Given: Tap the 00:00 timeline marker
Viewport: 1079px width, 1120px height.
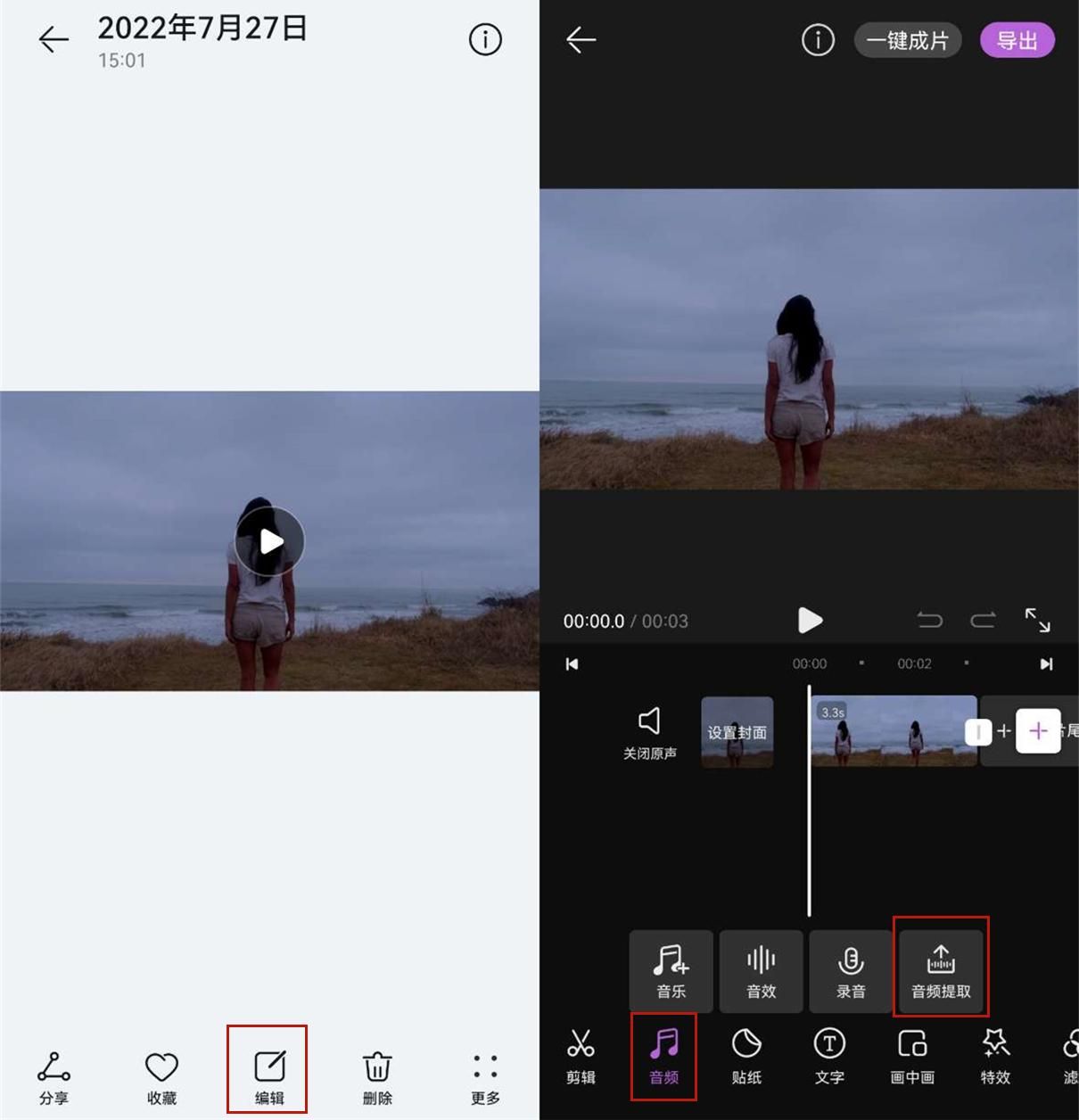Looking at the screenshot, I should (x=810, y=664).
